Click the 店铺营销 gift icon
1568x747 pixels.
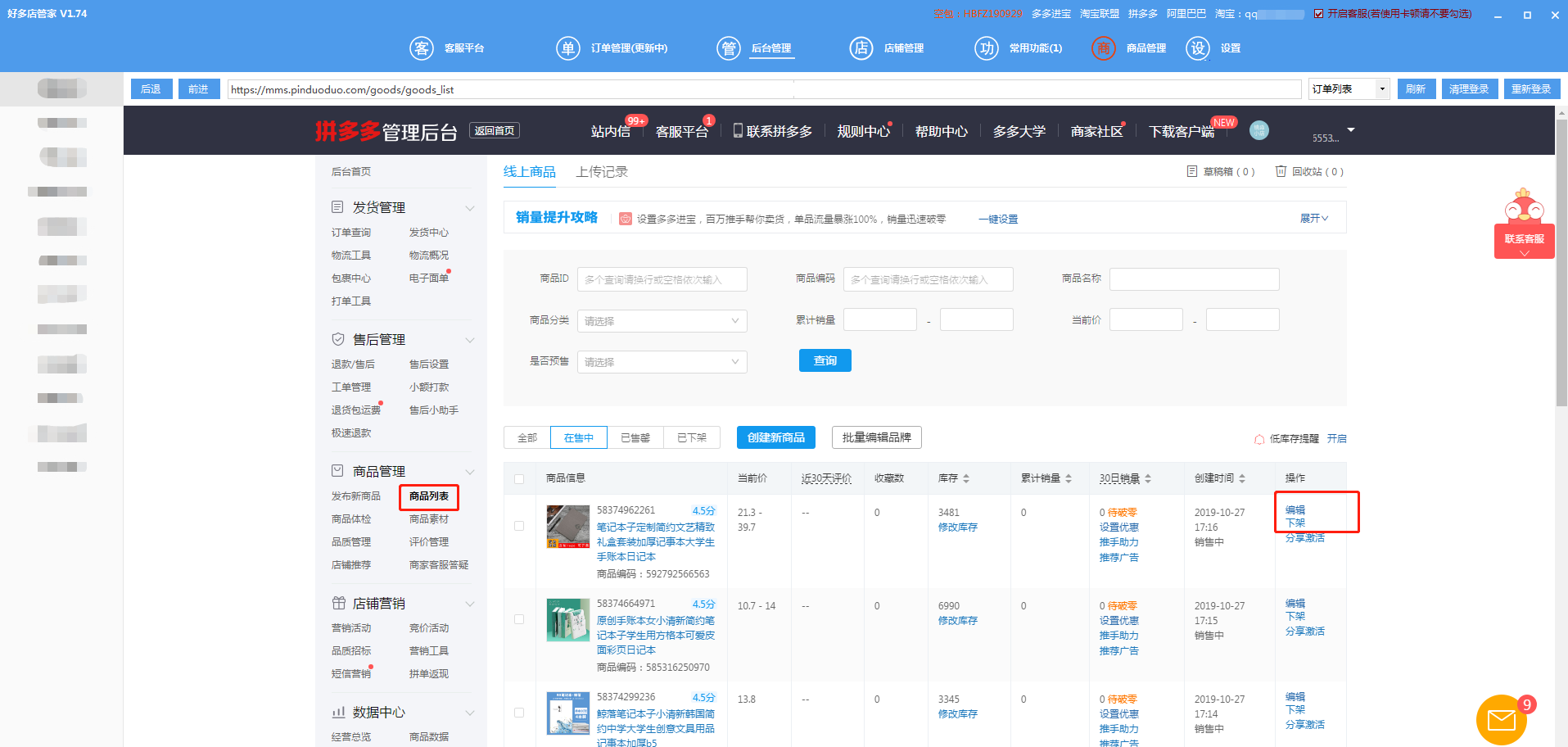pos(338,603)
